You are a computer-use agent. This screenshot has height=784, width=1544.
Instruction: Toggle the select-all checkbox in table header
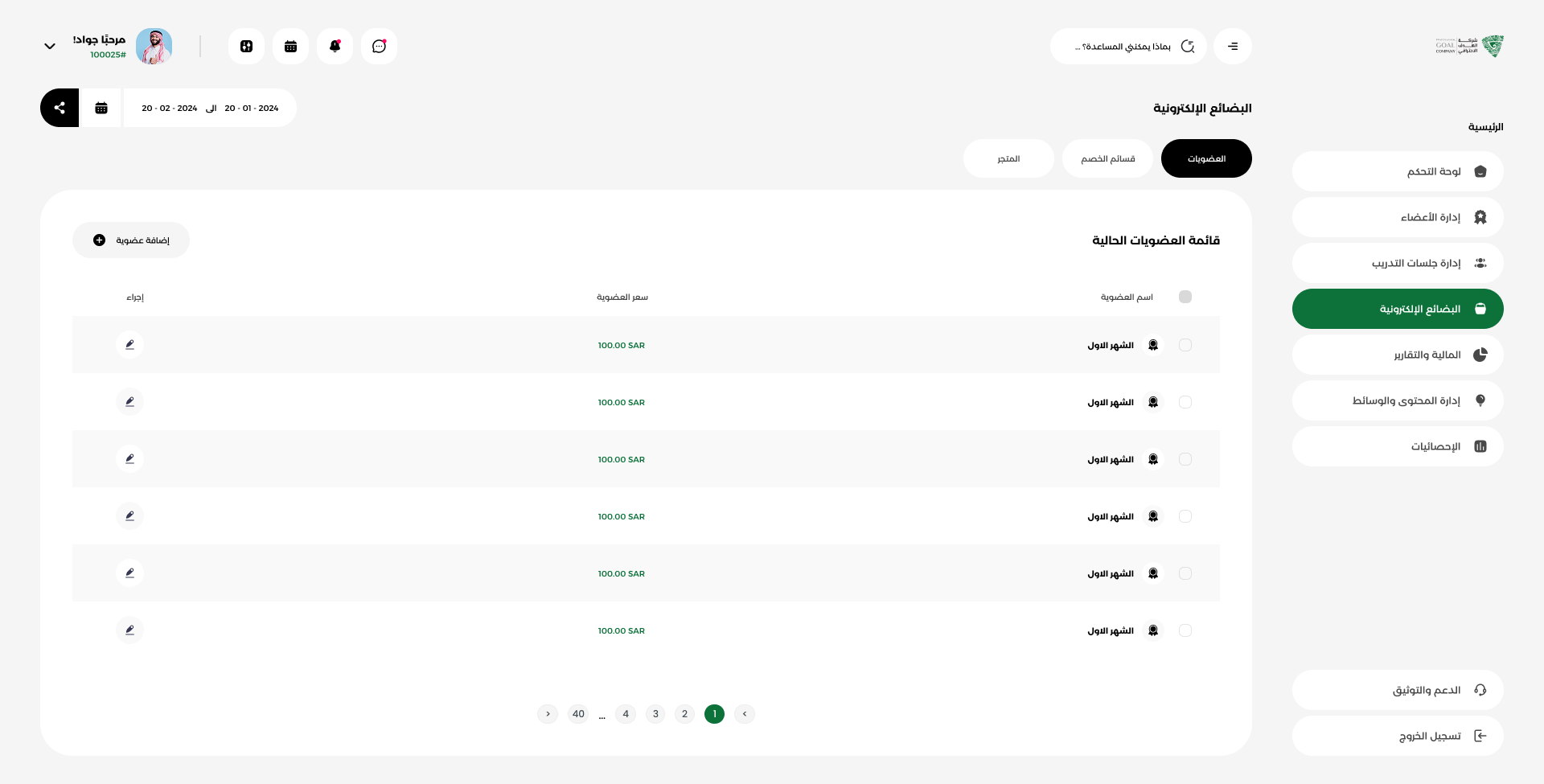pos(1185,297)
